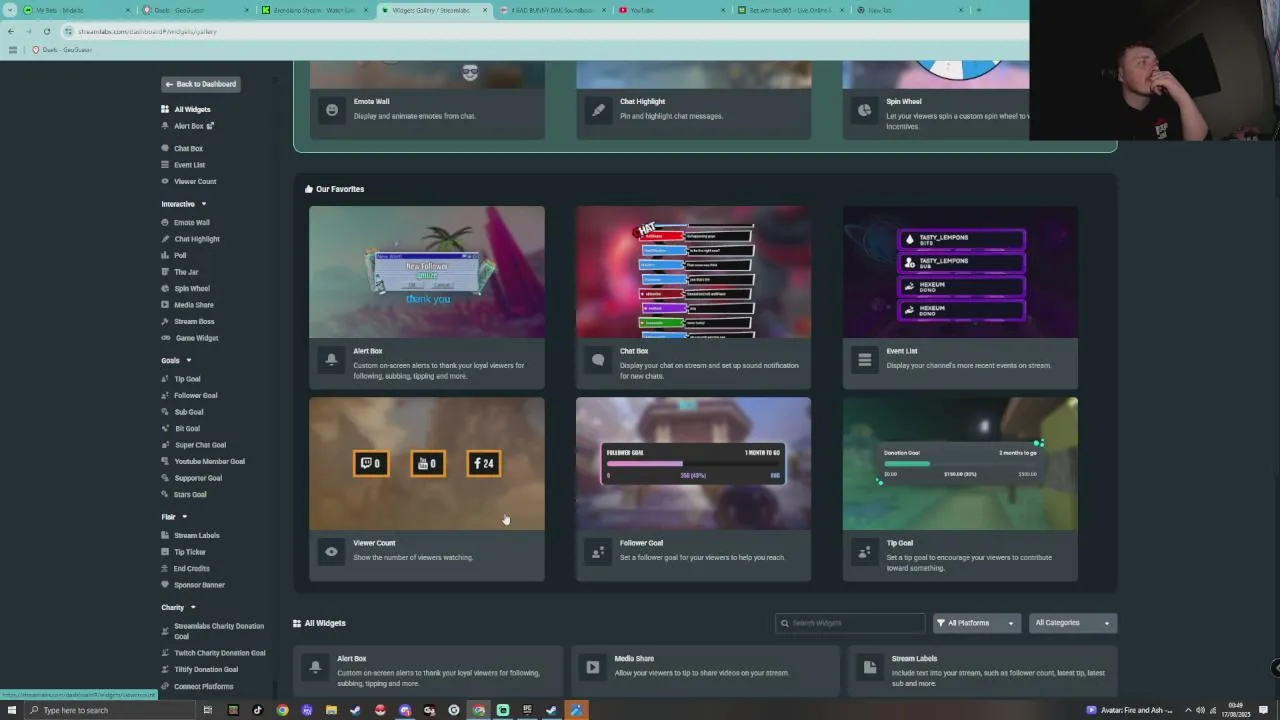Open the Event List preview thumbnail
Viewport: 1280px width, 720px height.
(960, 272)
